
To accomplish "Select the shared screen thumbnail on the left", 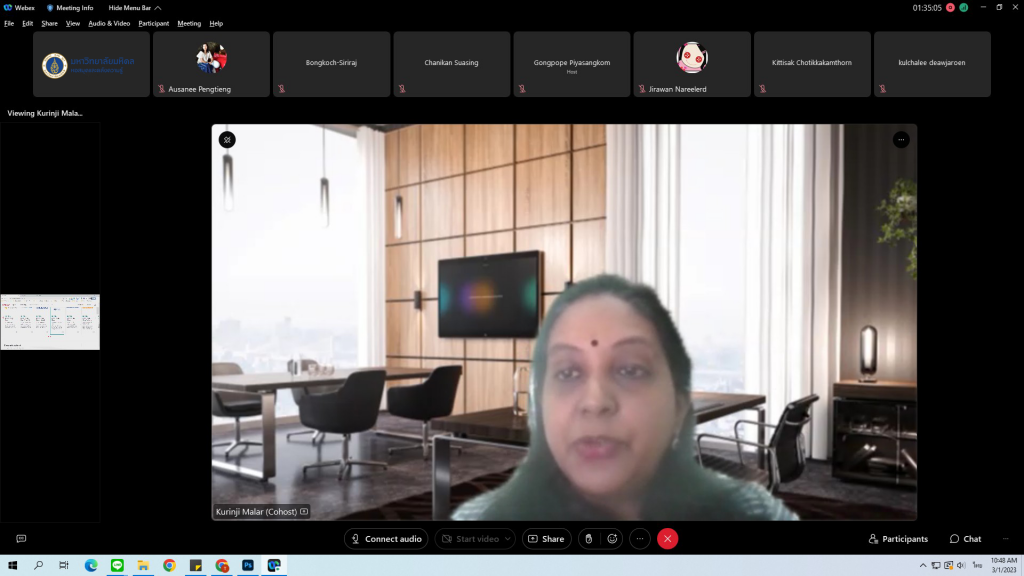I will point(50,322).
